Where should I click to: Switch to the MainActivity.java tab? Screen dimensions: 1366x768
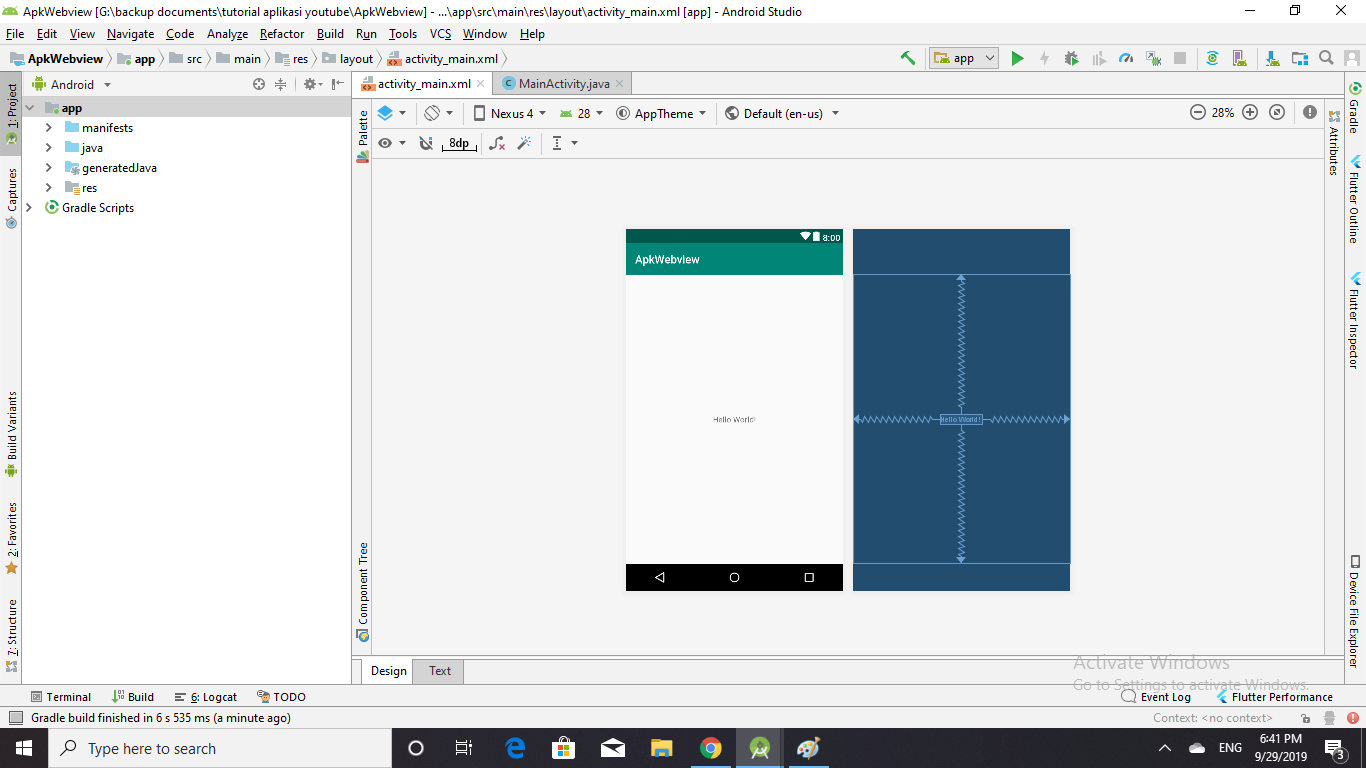pos(563,84)
